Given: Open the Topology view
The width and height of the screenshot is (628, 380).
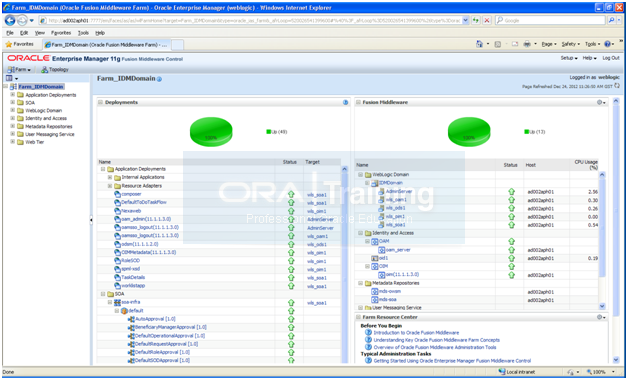Looking at the screenshot, I should pos(55,70).
